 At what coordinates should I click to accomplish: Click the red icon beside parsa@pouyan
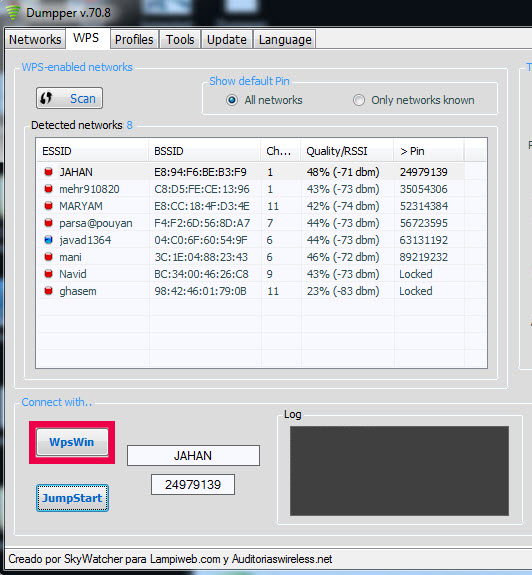click(x=48, y=223)
